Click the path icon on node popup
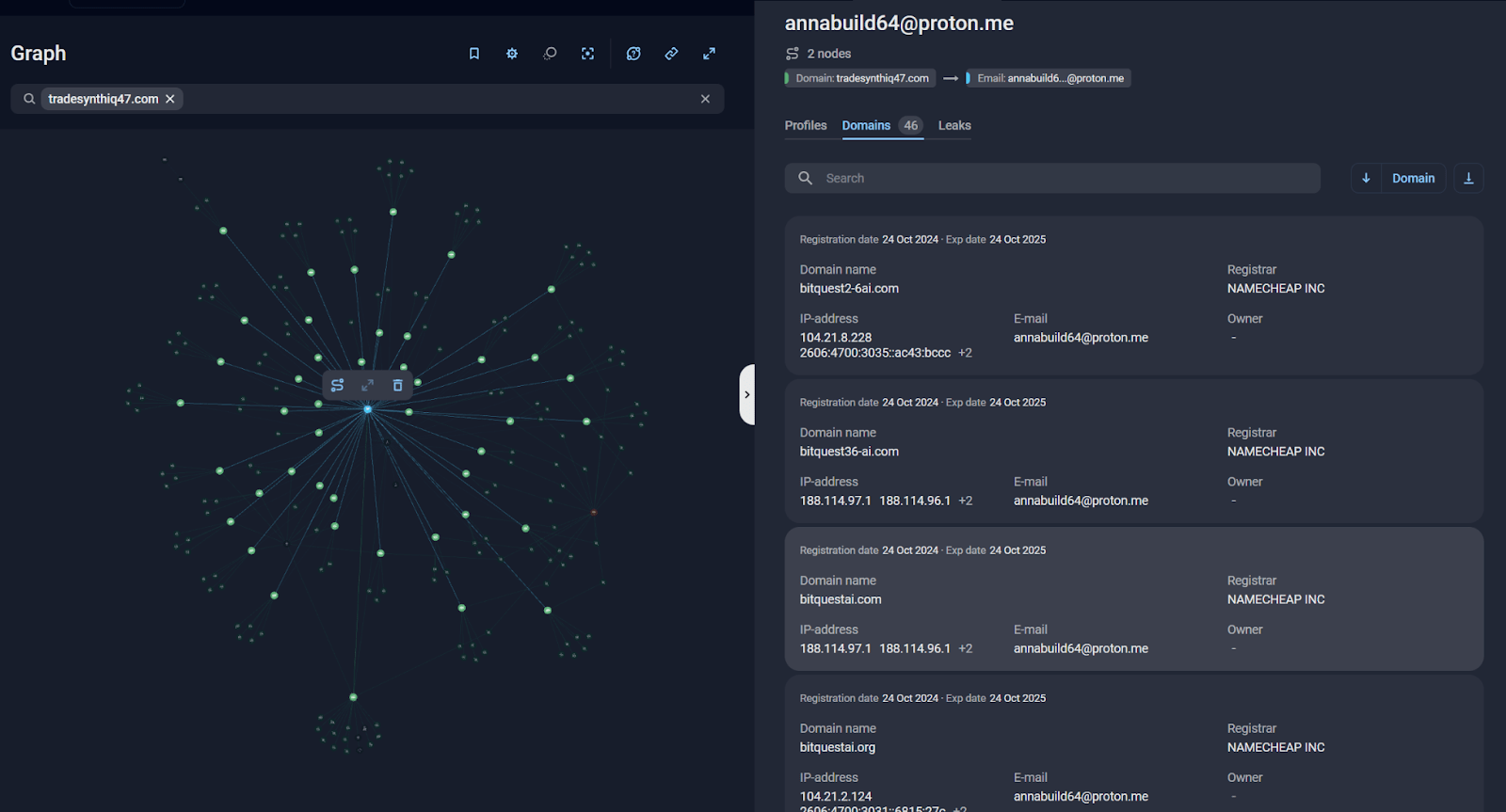 coord(337,385)
